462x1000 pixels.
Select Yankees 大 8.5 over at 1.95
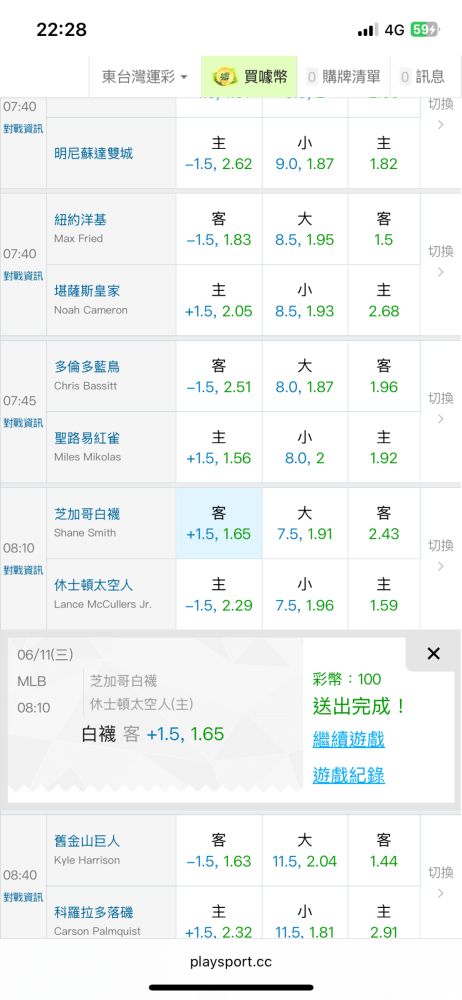305,230
